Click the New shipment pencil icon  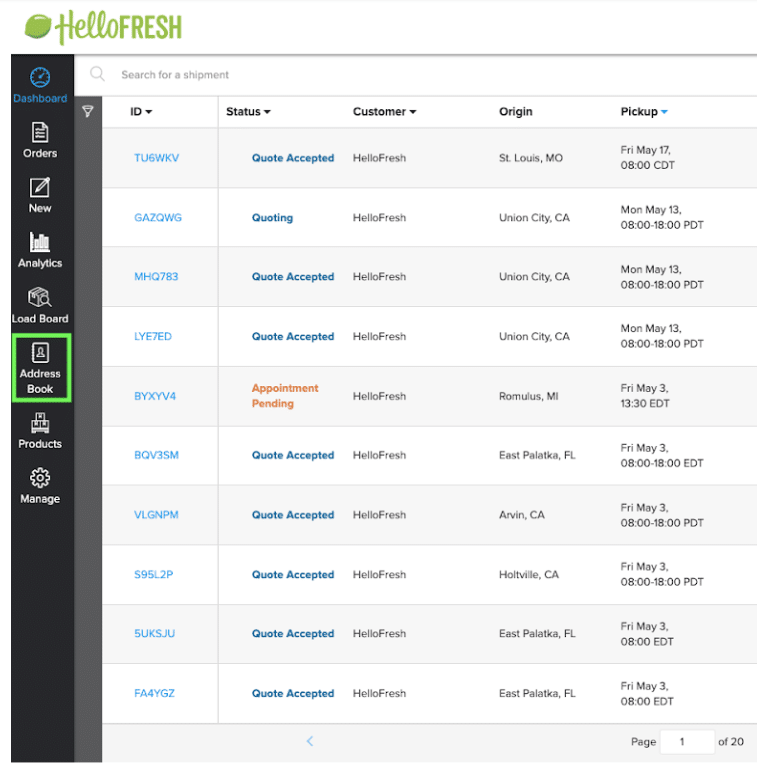pos(40,187)
